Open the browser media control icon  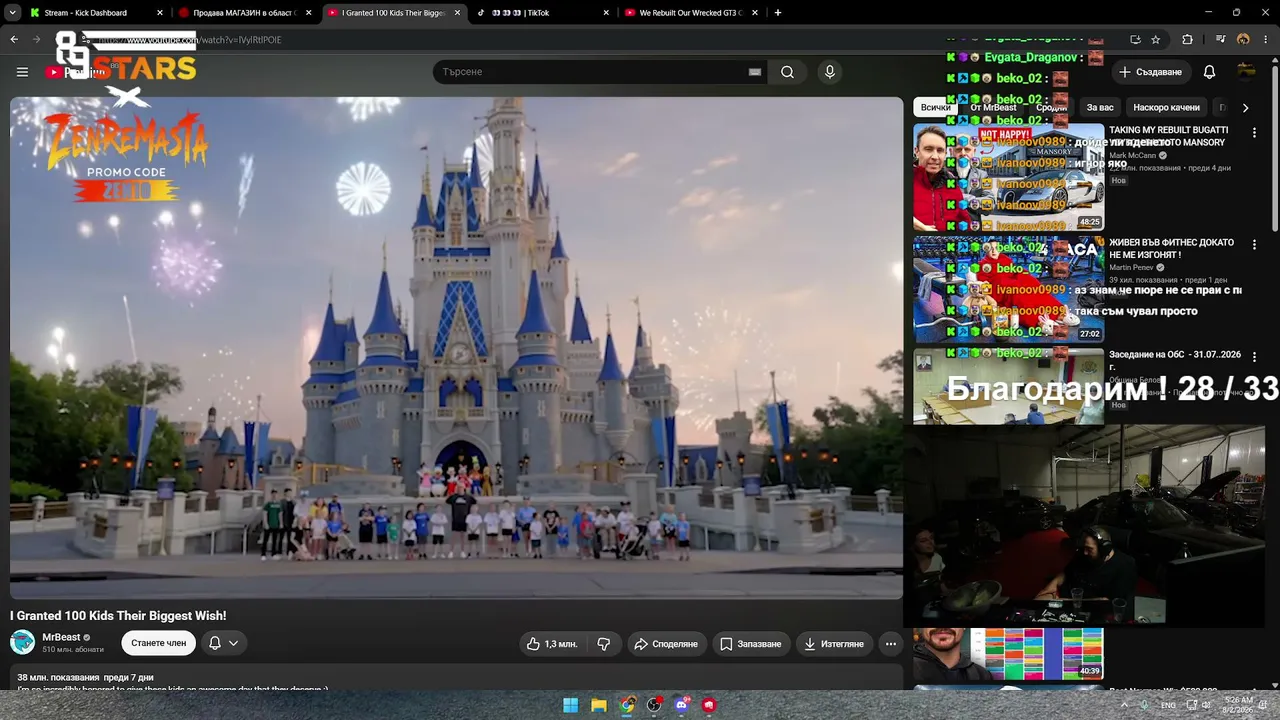pyautogui.click(x=1220, y=40)
